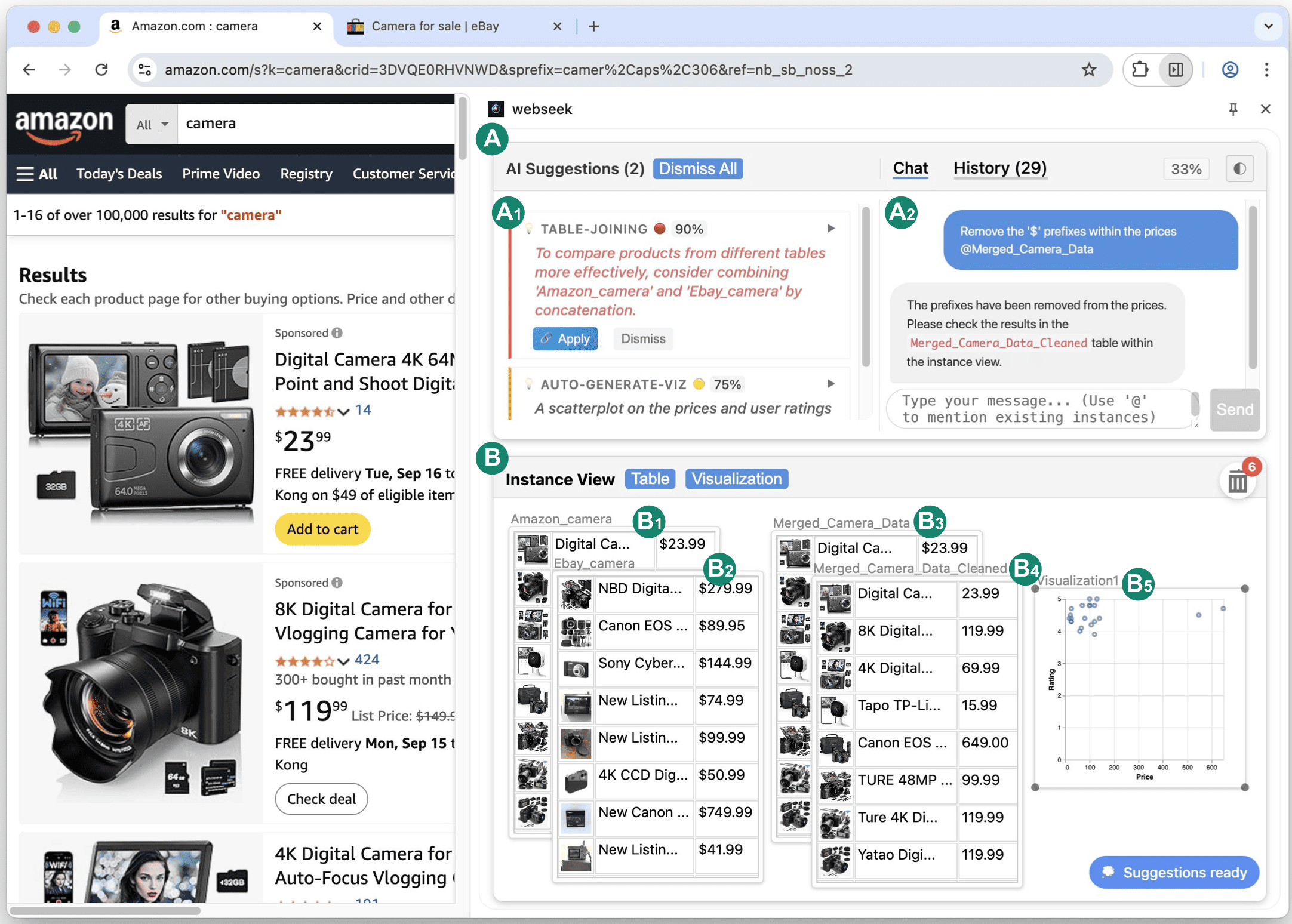Click the NBD Digita... thumbnail in Ebay_camera
Viewport: 1292px width, 924px height.
pos(576,593)
